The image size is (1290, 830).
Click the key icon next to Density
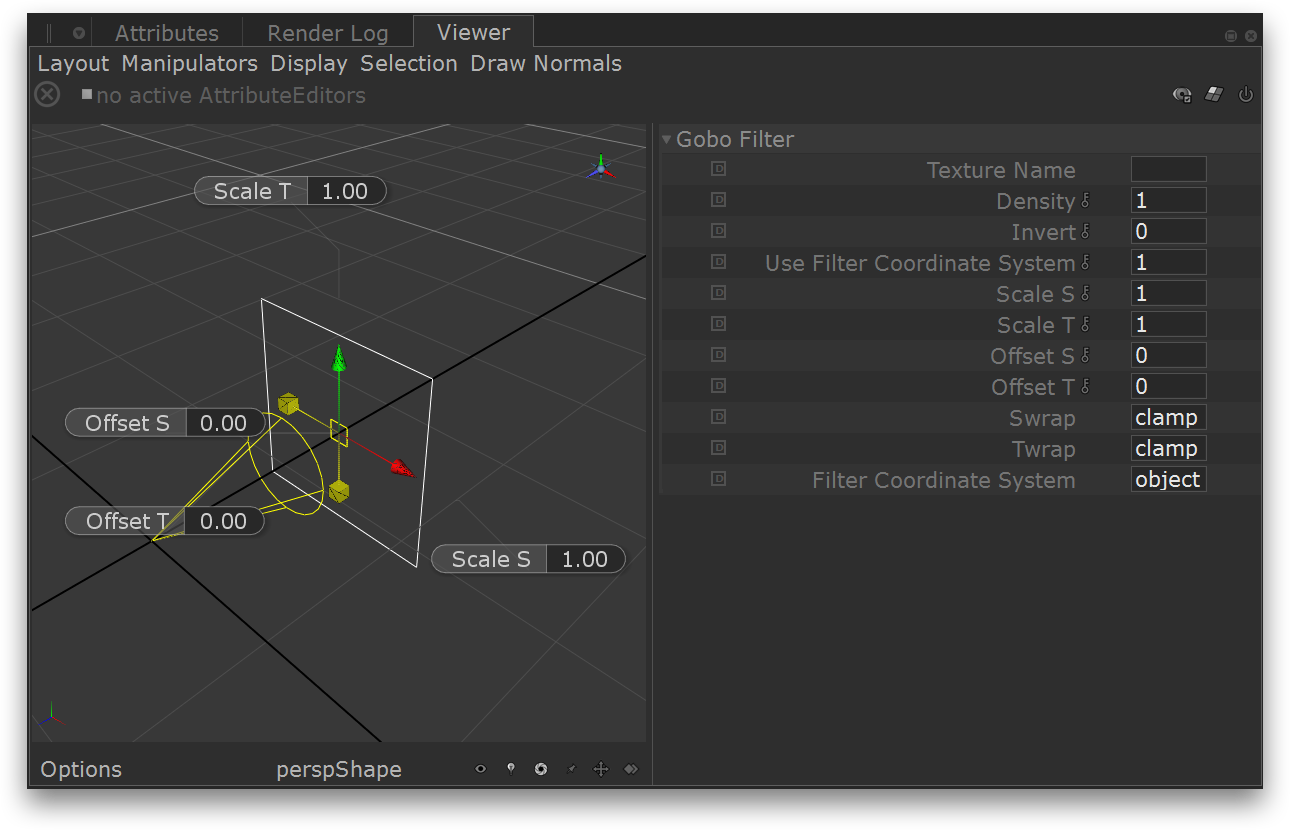1086,201
